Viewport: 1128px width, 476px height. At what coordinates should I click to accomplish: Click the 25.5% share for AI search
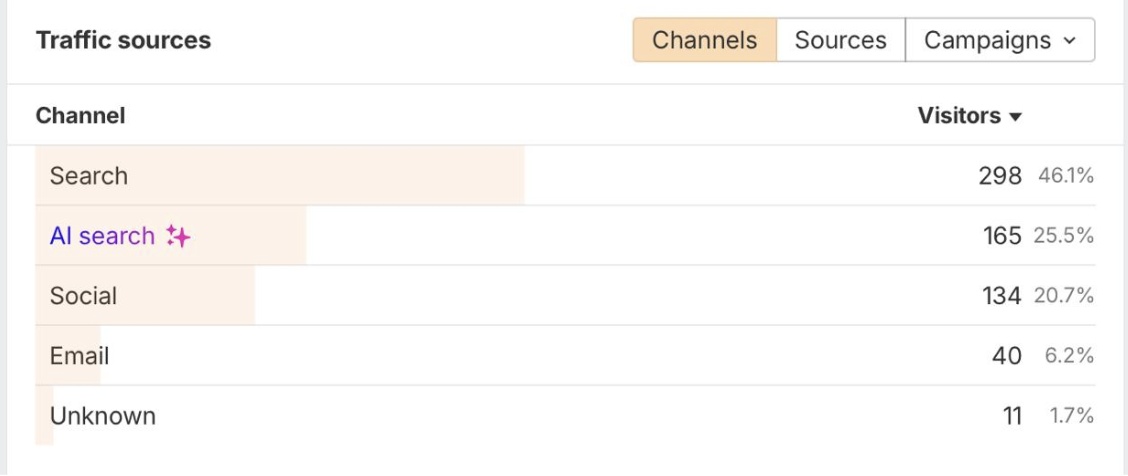coord(1064,237)
